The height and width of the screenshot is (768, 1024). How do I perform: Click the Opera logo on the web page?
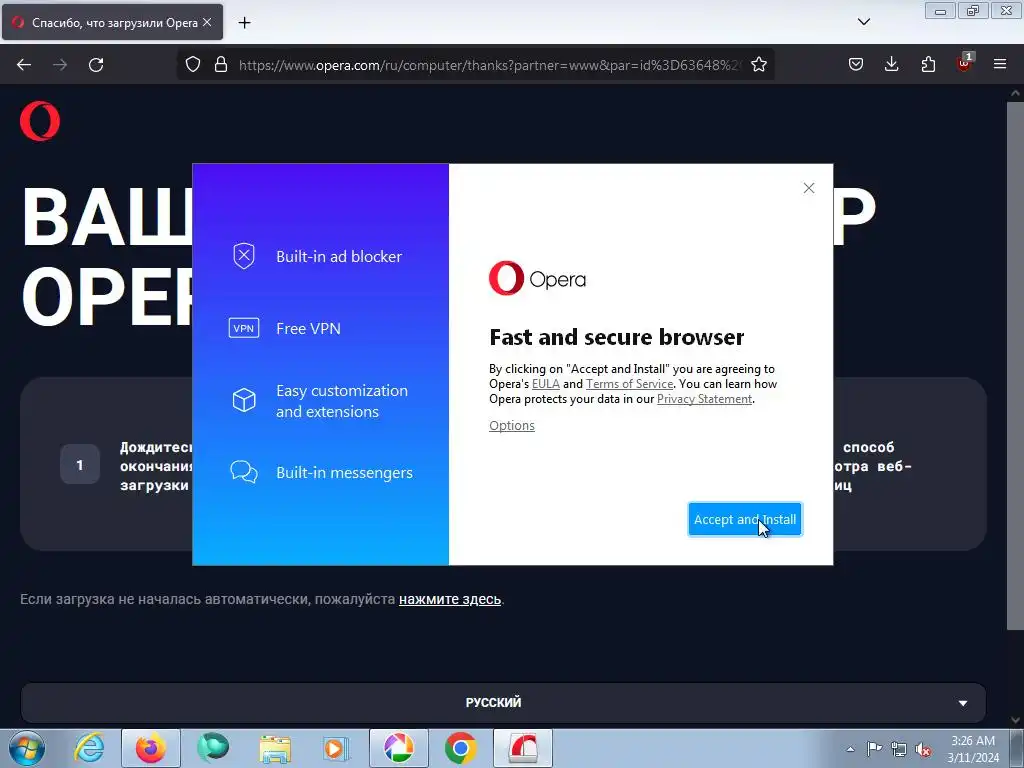(40, 121)
